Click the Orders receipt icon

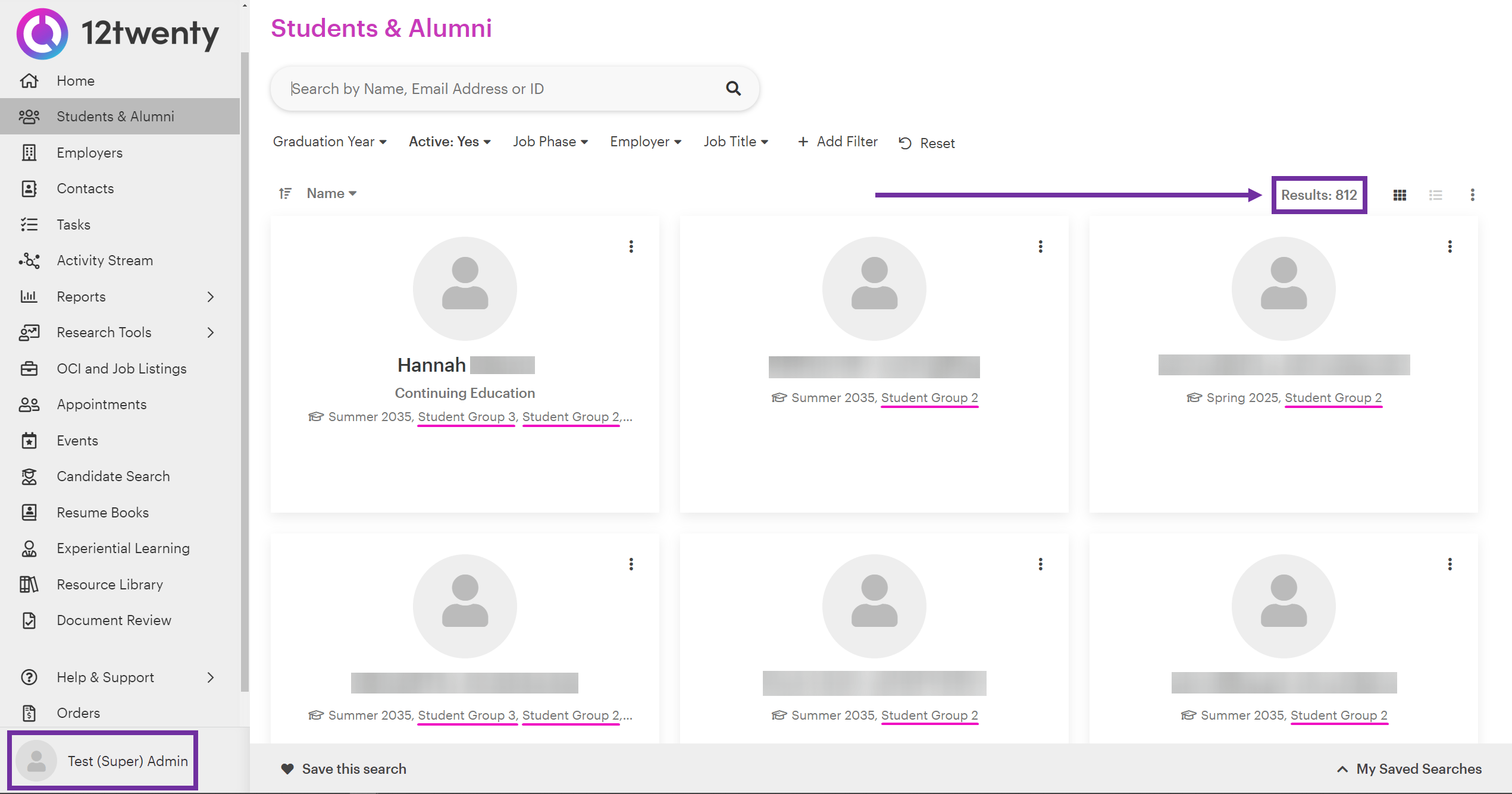(29, 713)
